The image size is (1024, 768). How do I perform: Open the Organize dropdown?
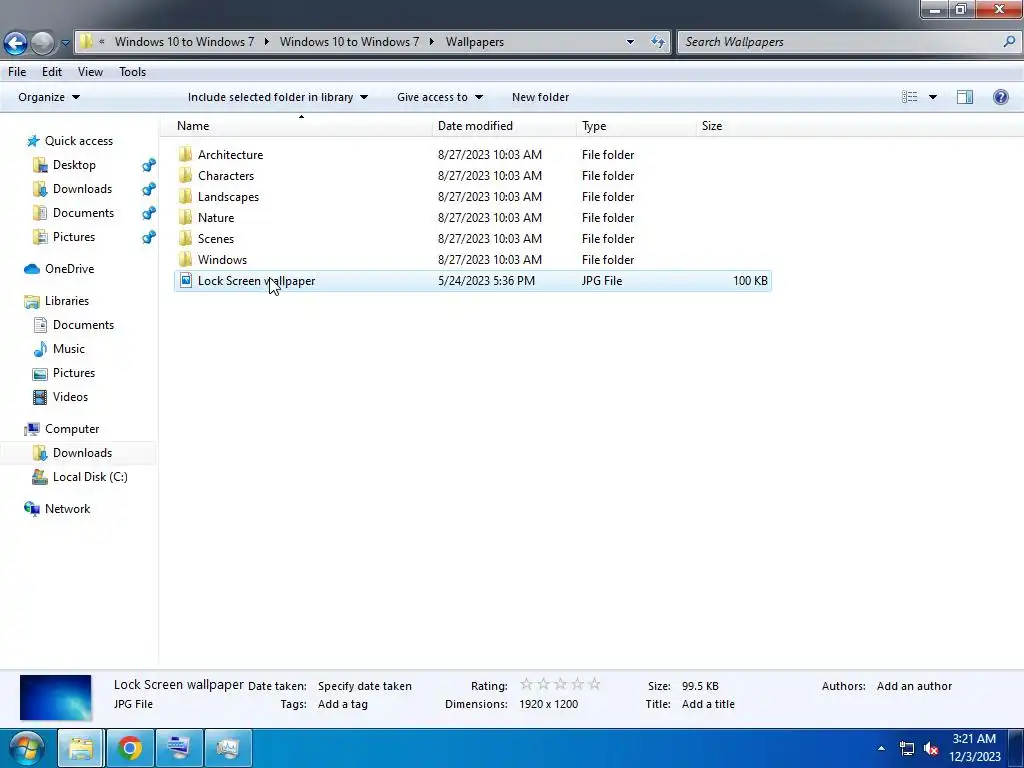pyautogui.click(x=49, y=97)
